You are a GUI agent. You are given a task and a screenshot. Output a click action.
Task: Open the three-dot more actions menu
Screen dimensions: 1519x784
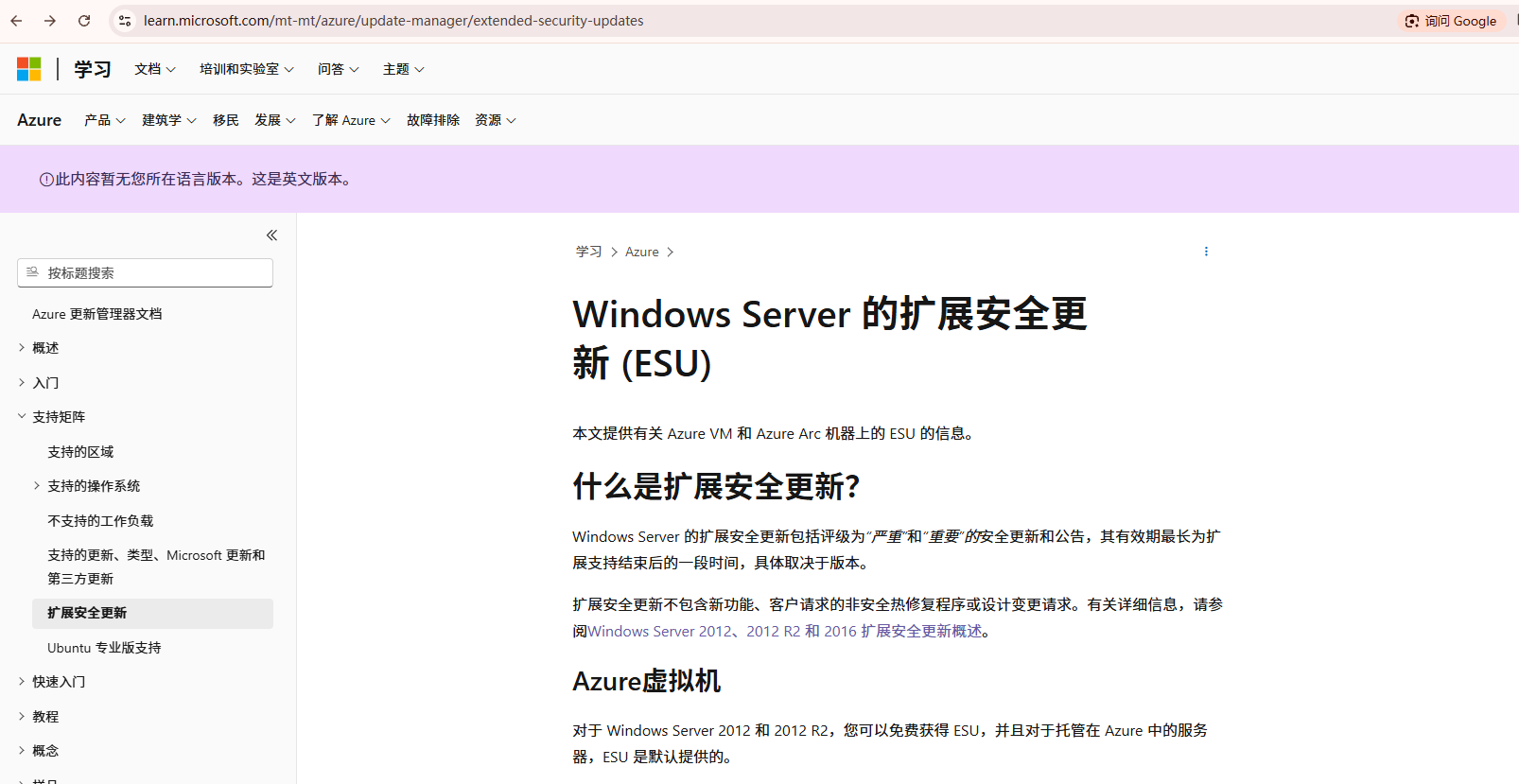(x=1206, y=252)
